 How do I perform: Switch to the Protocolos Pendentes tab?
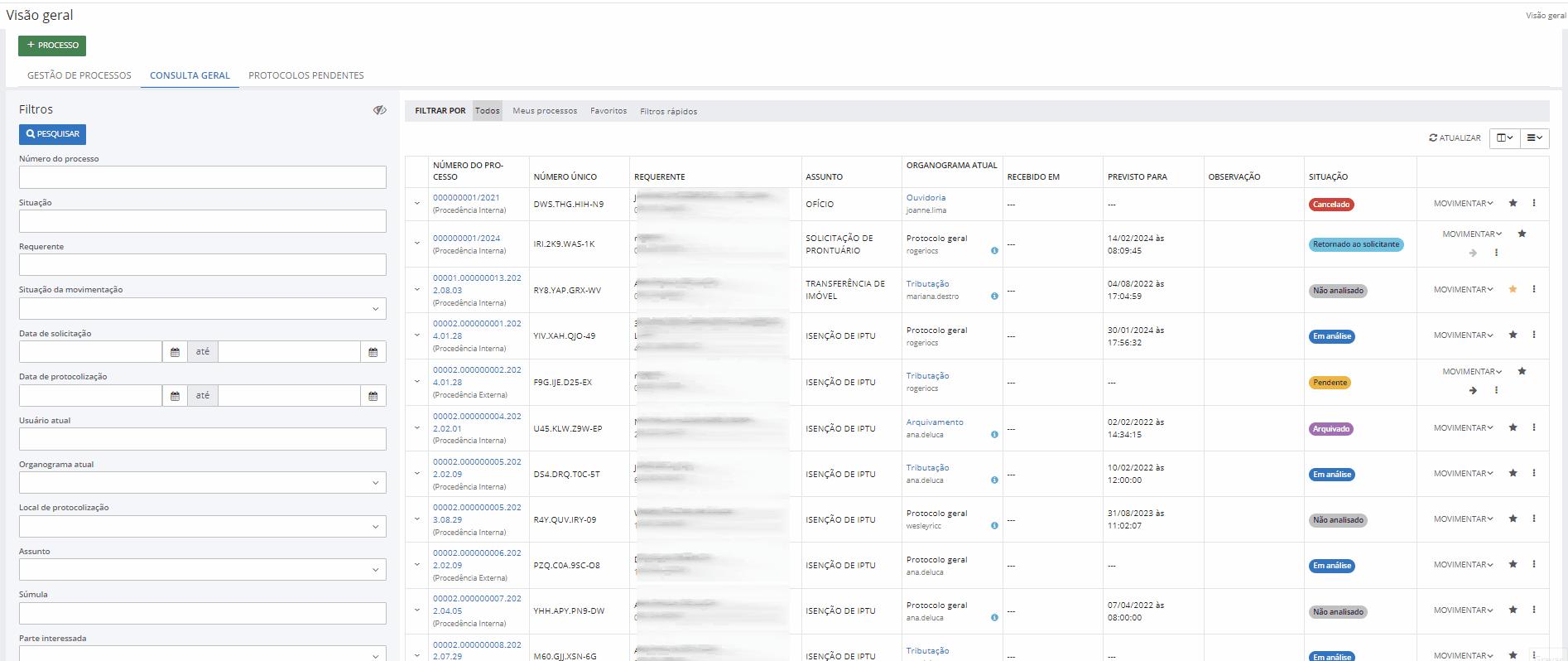pos(305,75)
